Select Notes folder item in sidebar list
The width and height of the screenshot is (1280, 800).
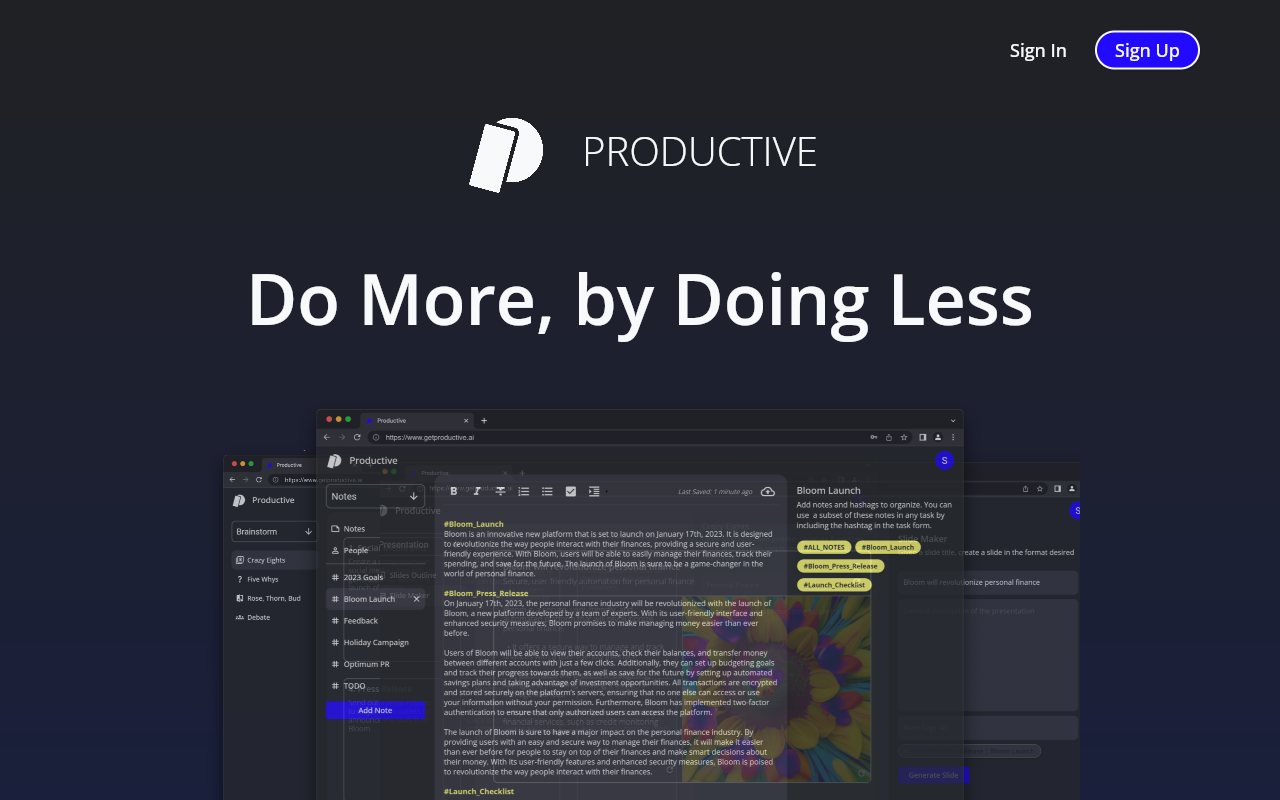tap(375, 529)
